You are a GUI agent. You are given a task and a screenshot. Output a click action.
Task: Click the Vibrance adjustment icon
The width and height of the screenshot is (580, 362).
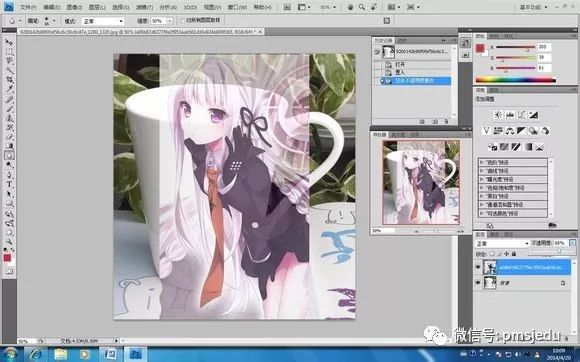[486, 131]
